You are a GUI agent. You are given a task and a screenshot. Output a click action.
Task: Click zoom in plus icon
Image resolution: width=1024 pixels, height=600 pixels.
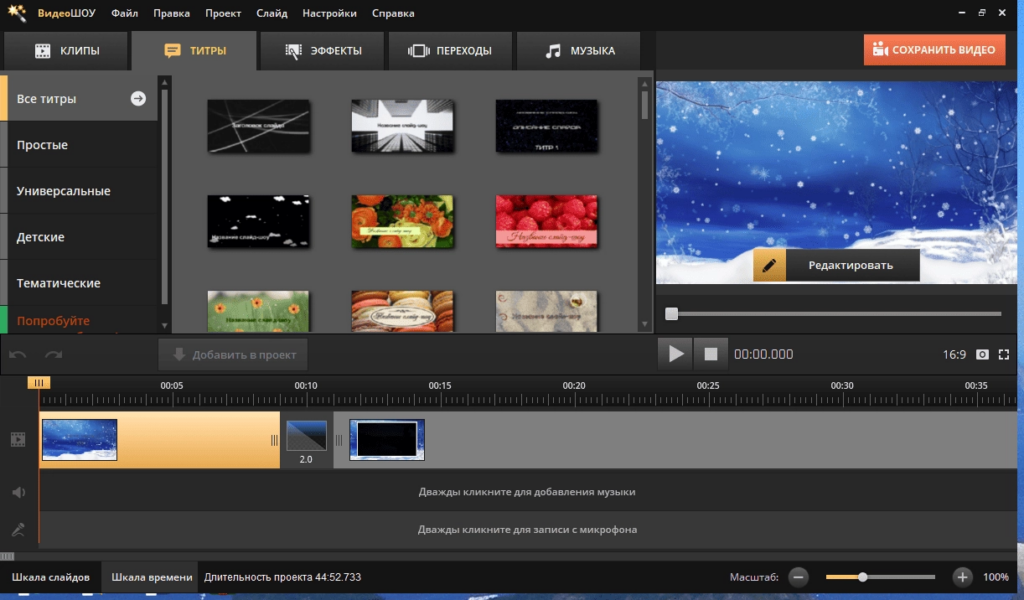click(x=962, y=577)
